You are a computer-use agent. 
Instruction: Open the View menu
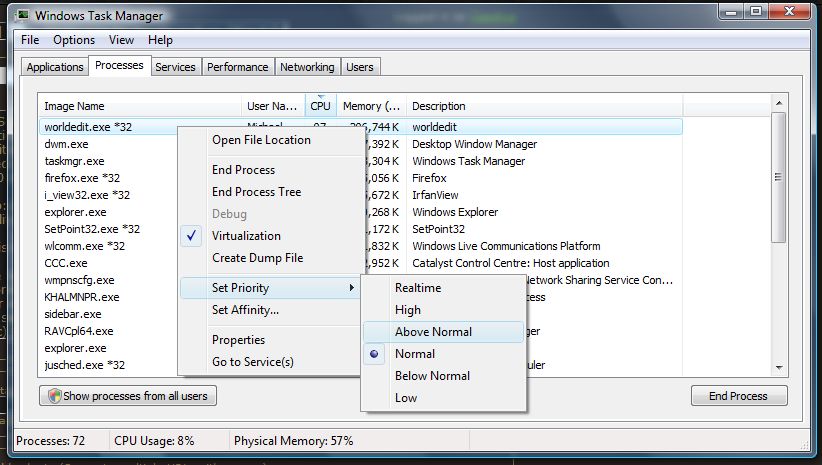coord(121,40)
